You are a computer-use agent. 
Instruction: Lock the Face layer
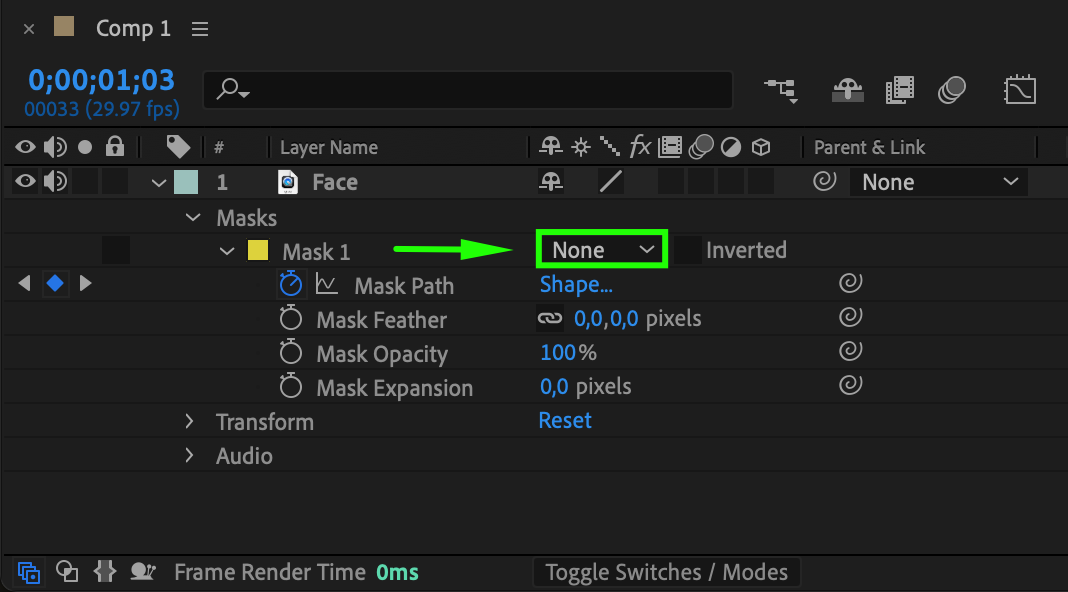115,182
